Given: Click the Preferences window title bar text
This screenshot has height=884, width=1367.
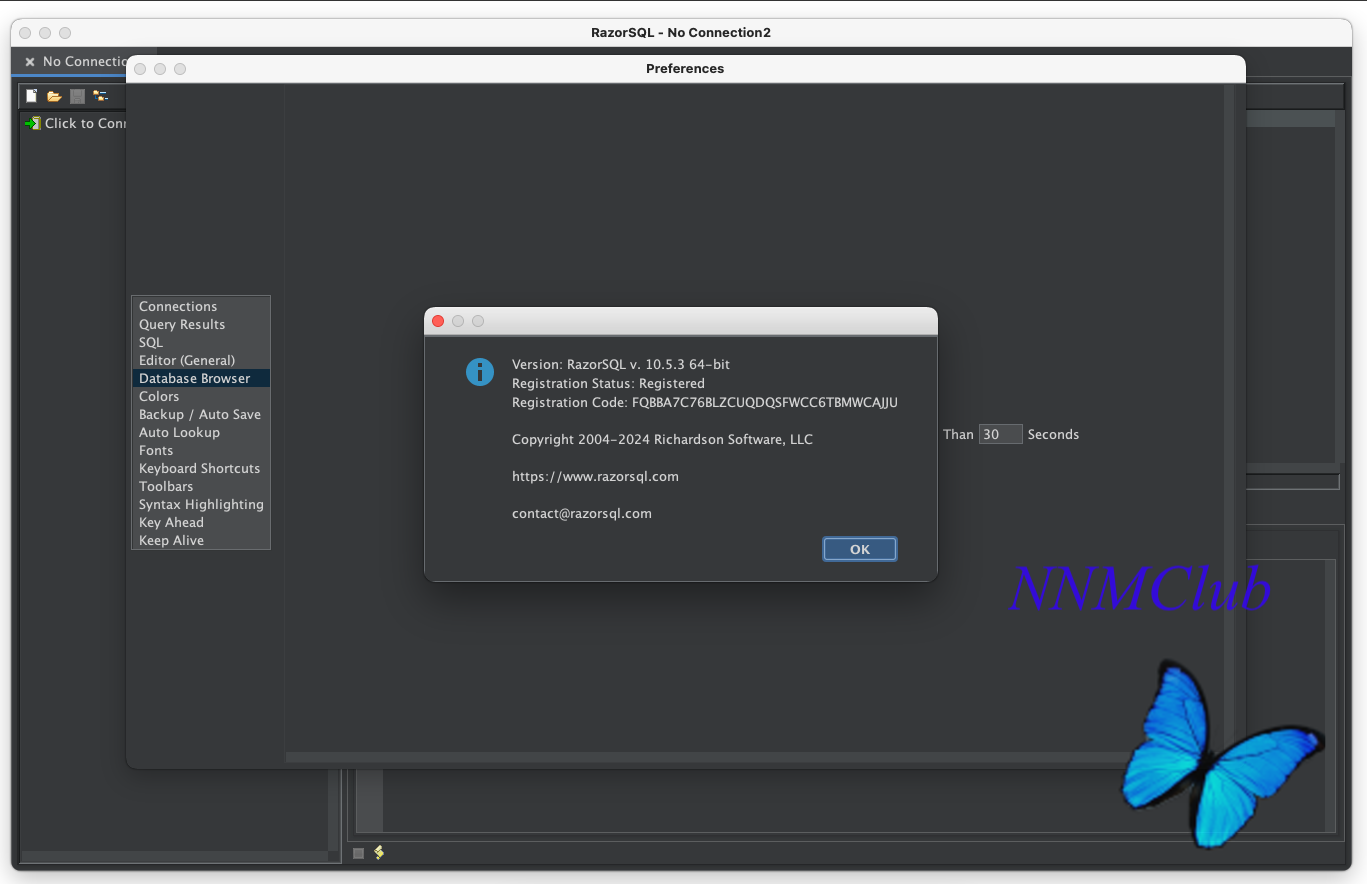Looking at the screenshot, I should point(685,69).
